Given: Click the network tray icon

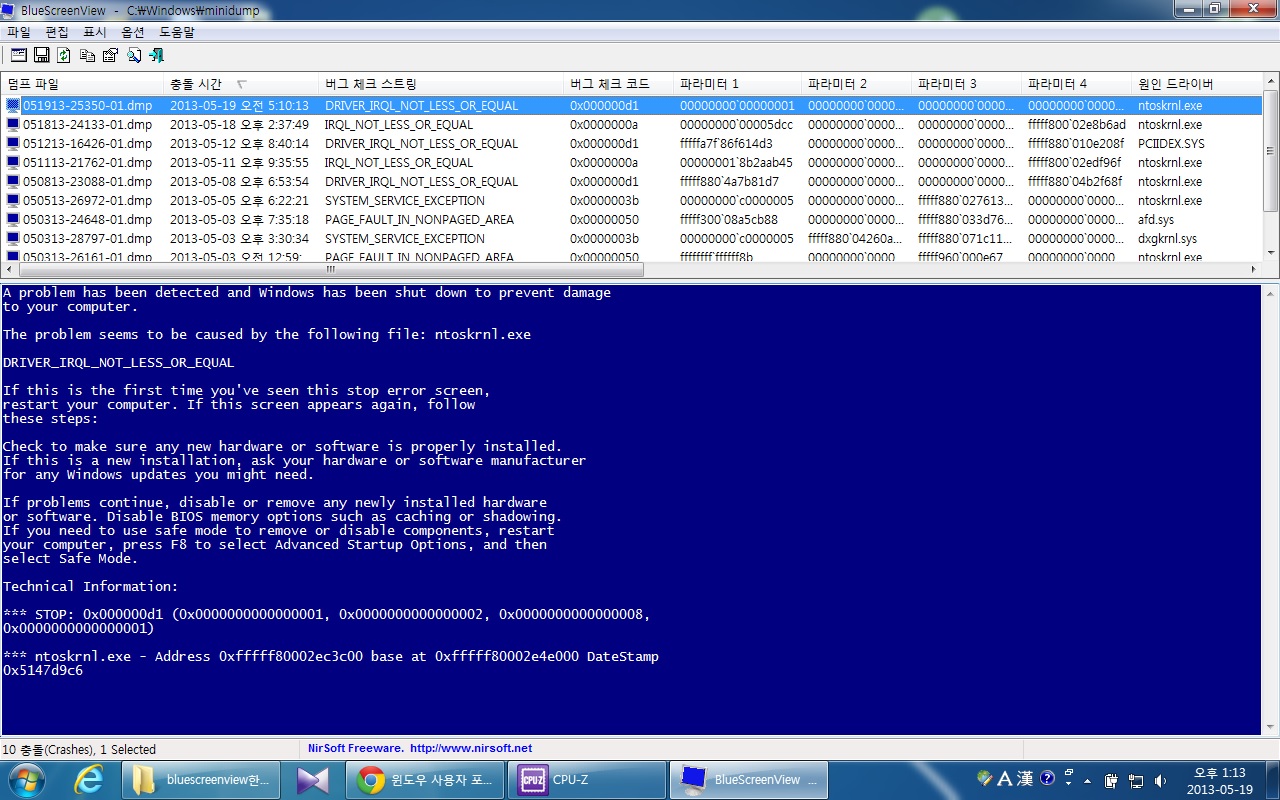Looking at the screenshot, I should 1135,780.
